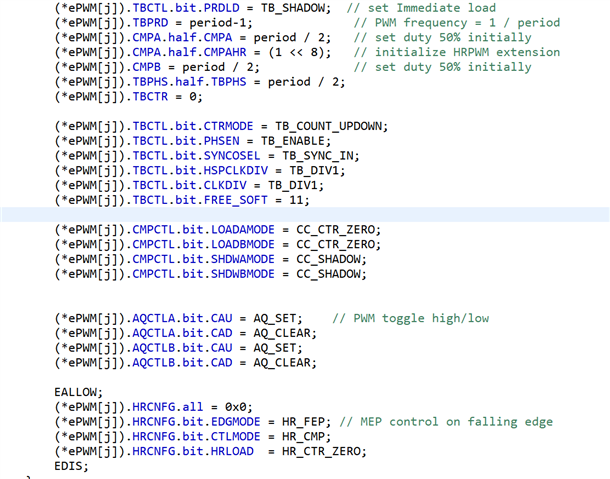This screenshot has width=610, height=479.
Task: Click AQCTLB.bit.CAD field
Action: tap(182, 363)
